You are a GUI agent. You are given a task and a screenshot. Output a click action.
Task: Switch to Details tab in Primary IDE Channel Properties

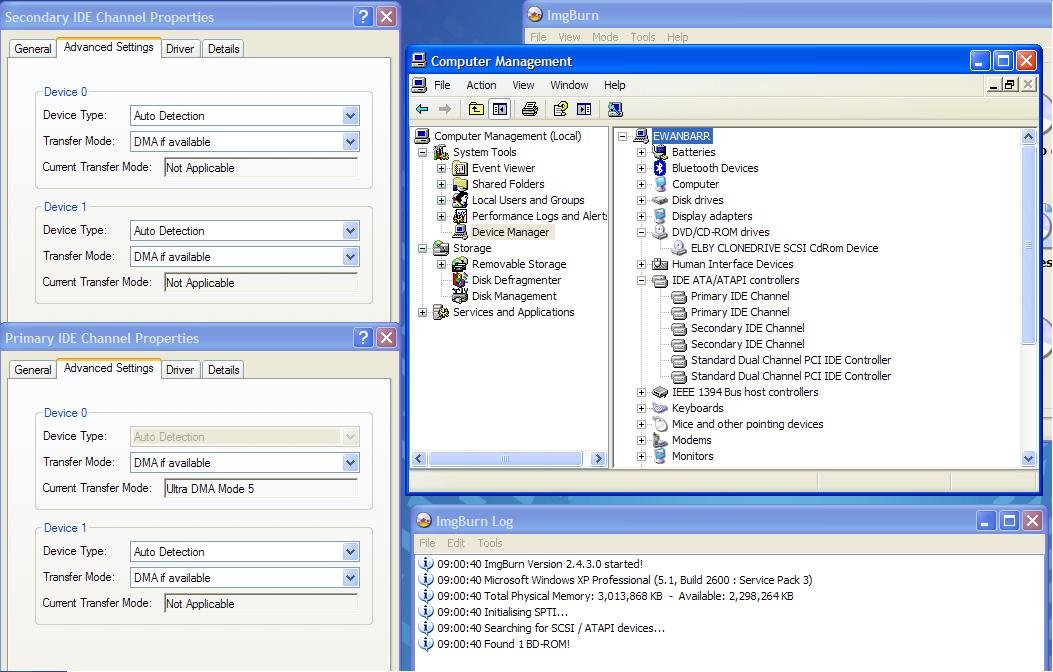click(224, 369)
